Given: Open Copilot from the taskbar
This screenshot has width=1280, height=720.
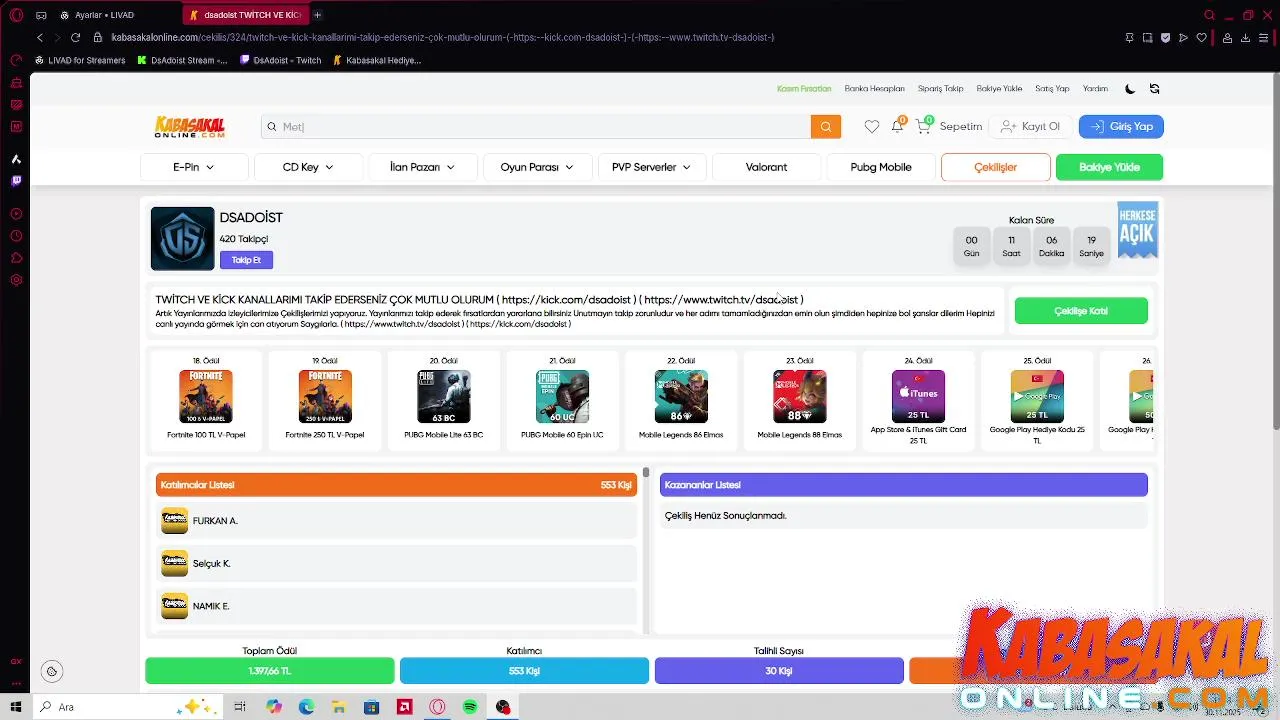Looking at the screenshot, I should (x=274, y=707).
